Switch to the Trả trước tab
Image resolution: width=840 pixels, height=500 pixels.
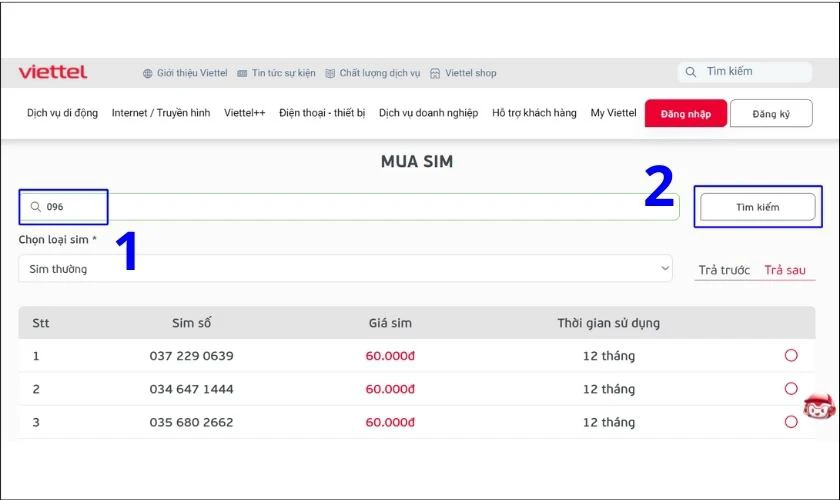click(724, 270)
